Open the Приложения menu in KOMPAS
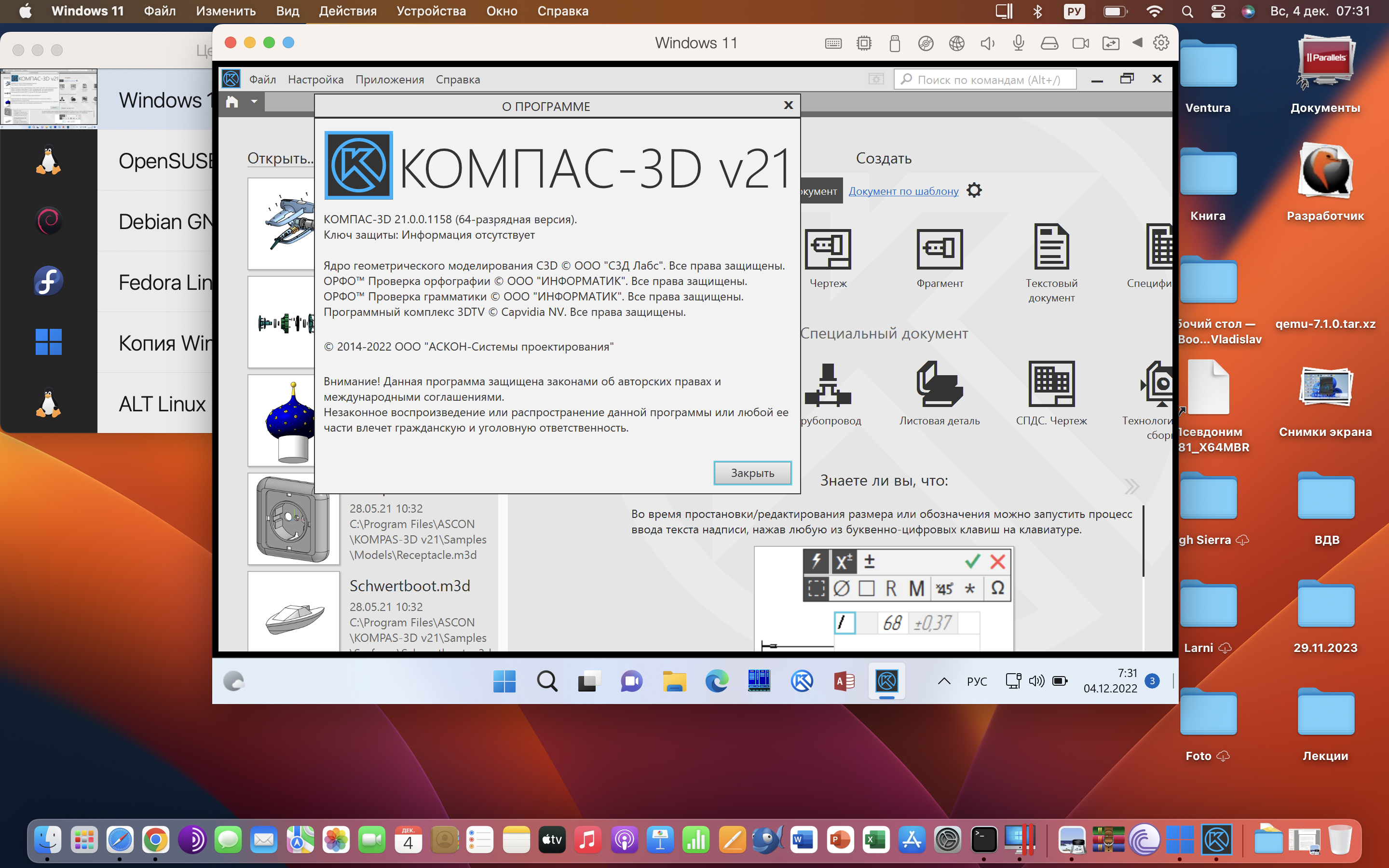This screenshot has width=1389, height=868. [x=389, y=79]
